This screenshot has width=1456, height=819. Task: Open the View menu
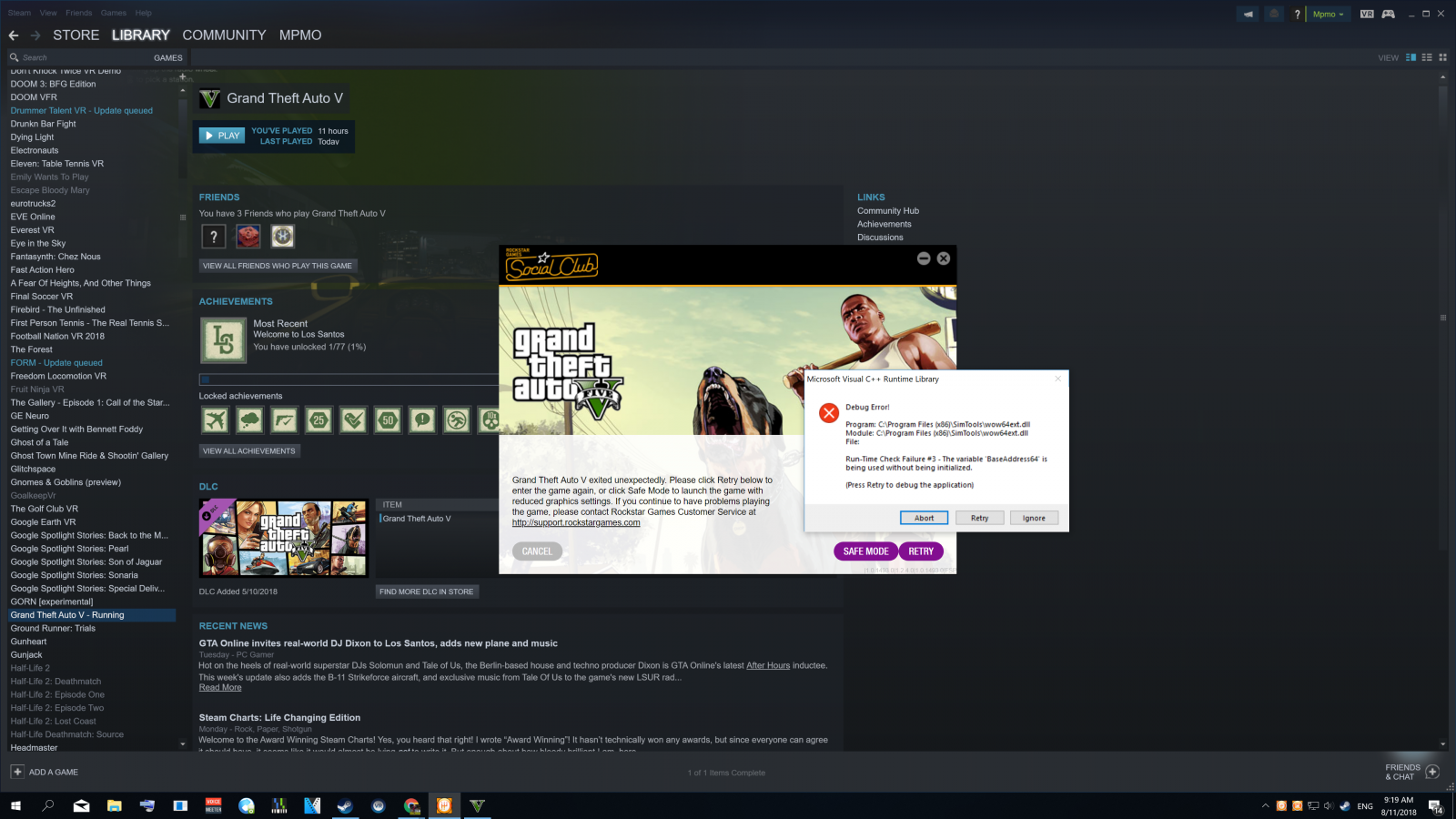click(x=48, y=13)
